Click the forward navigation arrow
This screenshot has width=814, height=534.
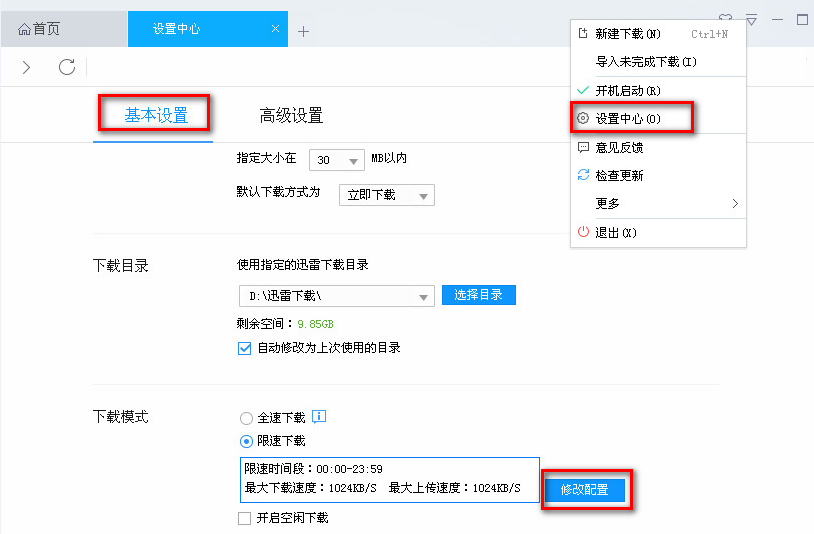point(26,67)
